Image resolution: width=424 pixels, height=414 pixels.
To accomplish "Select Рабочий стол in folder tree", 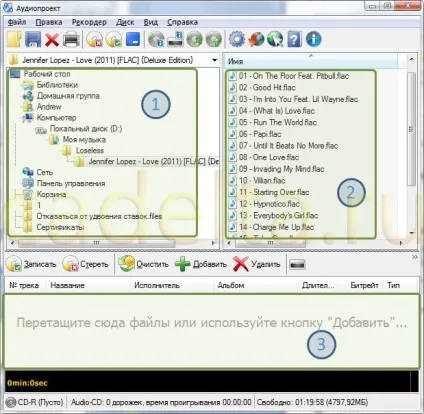I will pyautogui.click(x=47, y=74).
